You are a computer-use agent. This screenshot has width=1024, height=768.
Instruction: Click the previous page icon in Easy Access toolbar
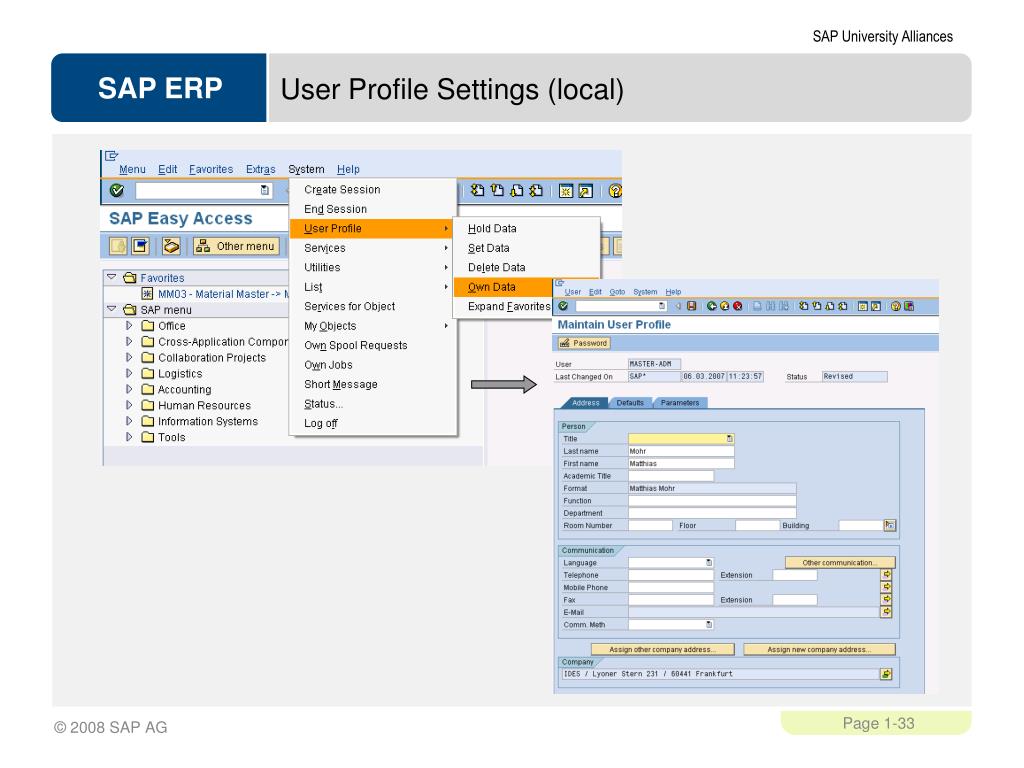(497, 190)
